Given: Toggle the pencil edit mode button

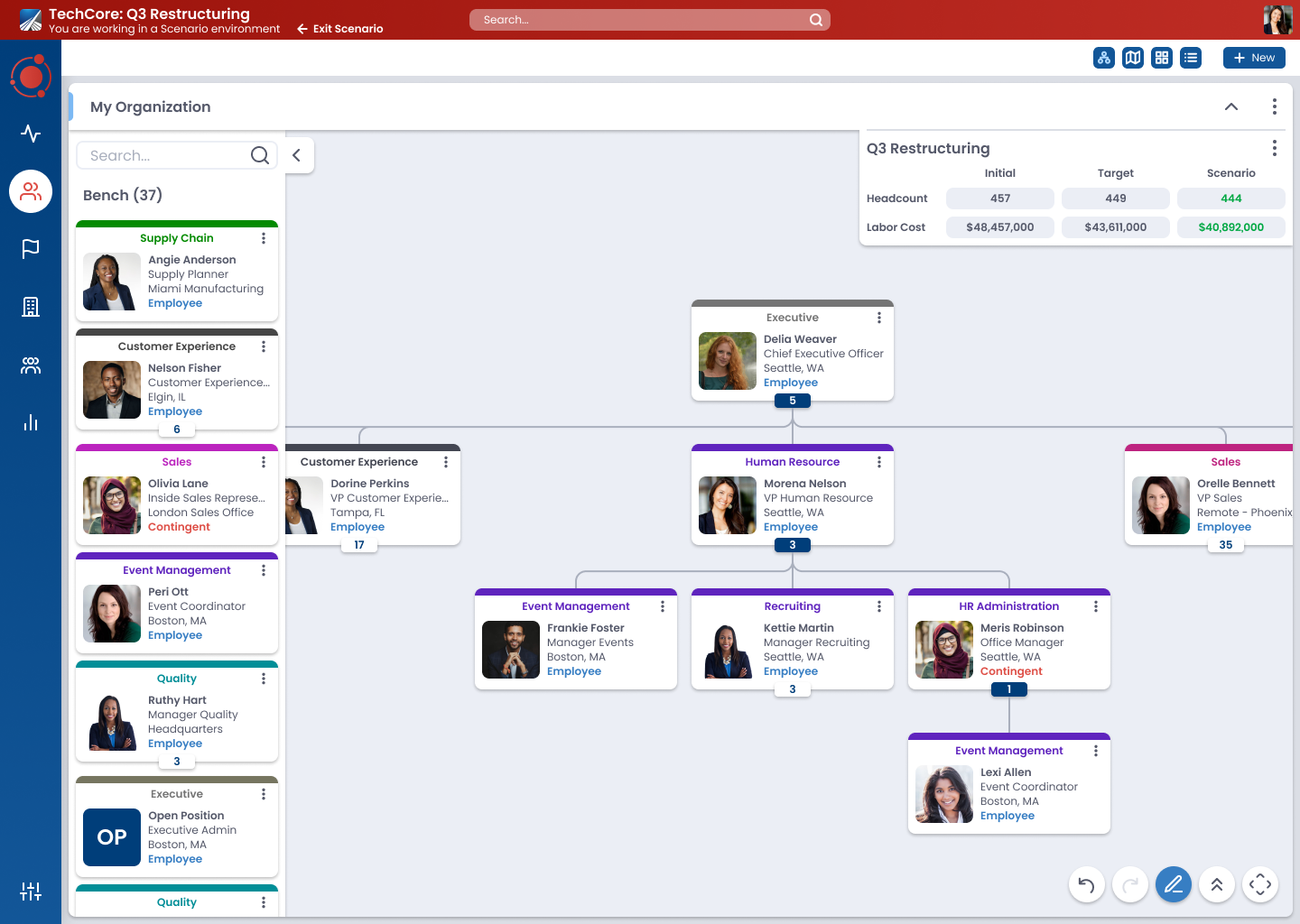Looking at the screenshot, I should pyautogui.click(x=1174, y=884).
